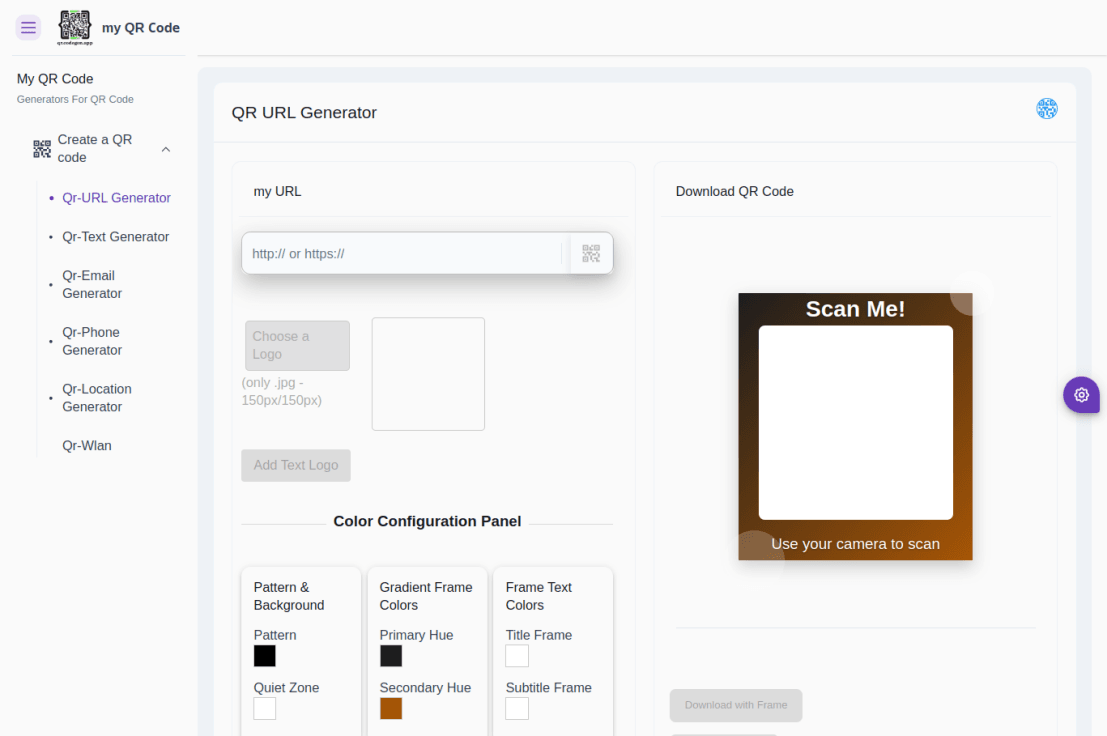
Task: Click the QR generate icon beside URL field
Action: coord(591,253)
